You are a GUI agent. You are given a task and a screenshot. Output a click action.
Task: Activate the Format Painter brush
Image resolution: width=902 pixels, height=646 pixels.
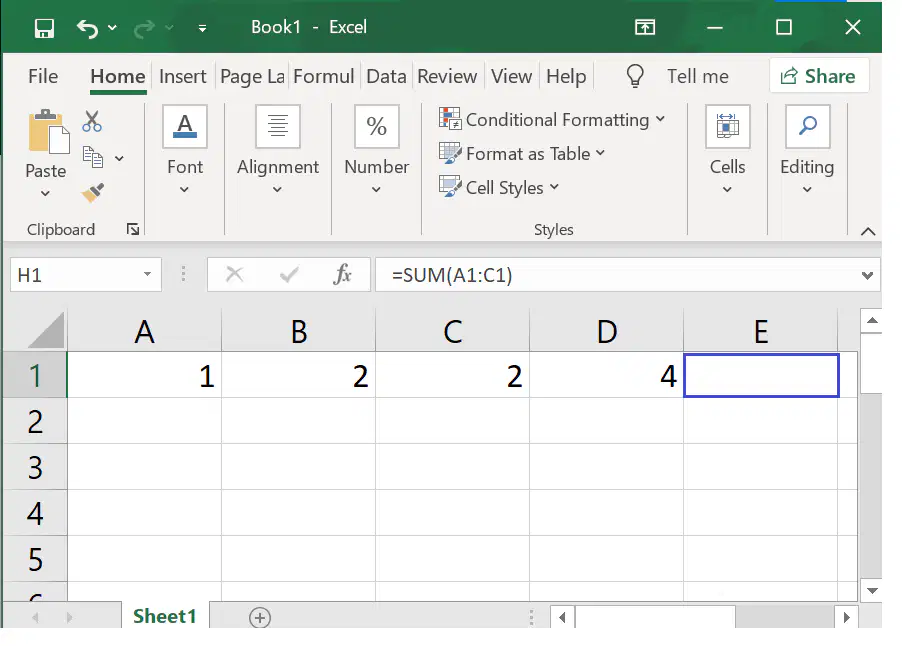point(93,193)
